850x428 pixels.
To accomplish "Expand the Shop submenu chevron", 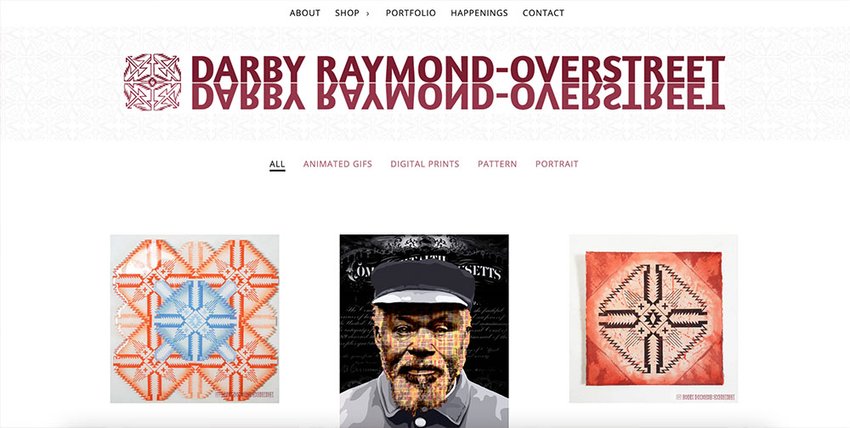I will point(368,14).
